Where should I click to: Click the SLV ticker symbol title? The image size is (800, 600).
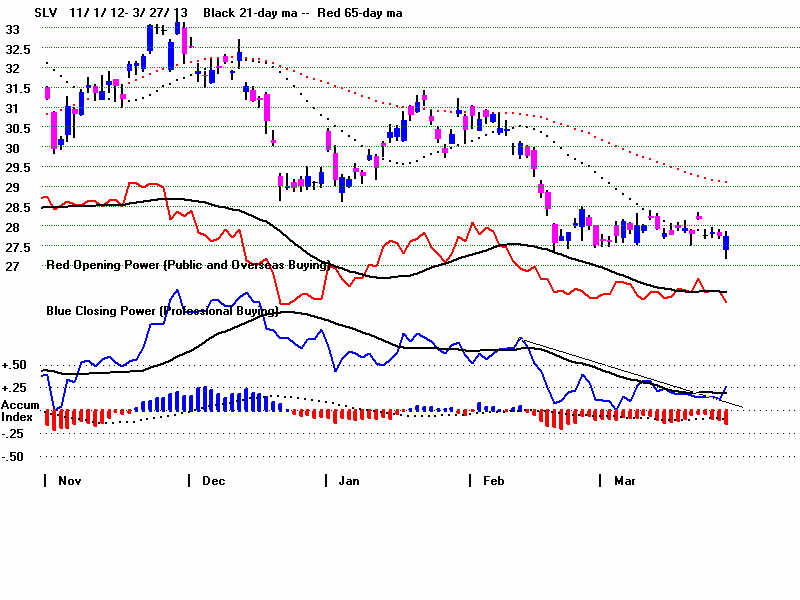18,12
